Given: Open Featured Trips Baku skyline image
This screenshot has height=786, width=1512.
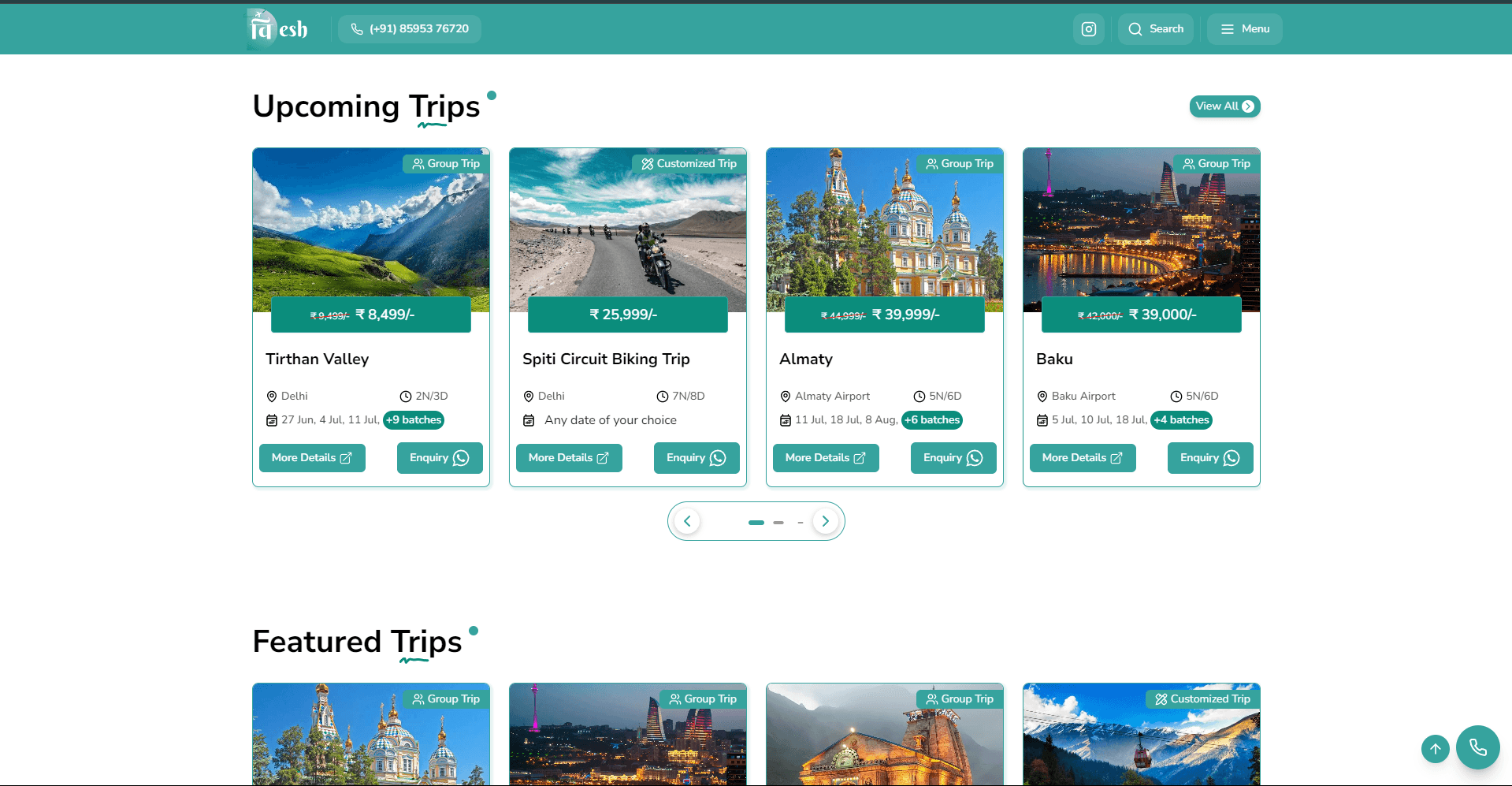Looking at the screenshot, I should (628, 735).
